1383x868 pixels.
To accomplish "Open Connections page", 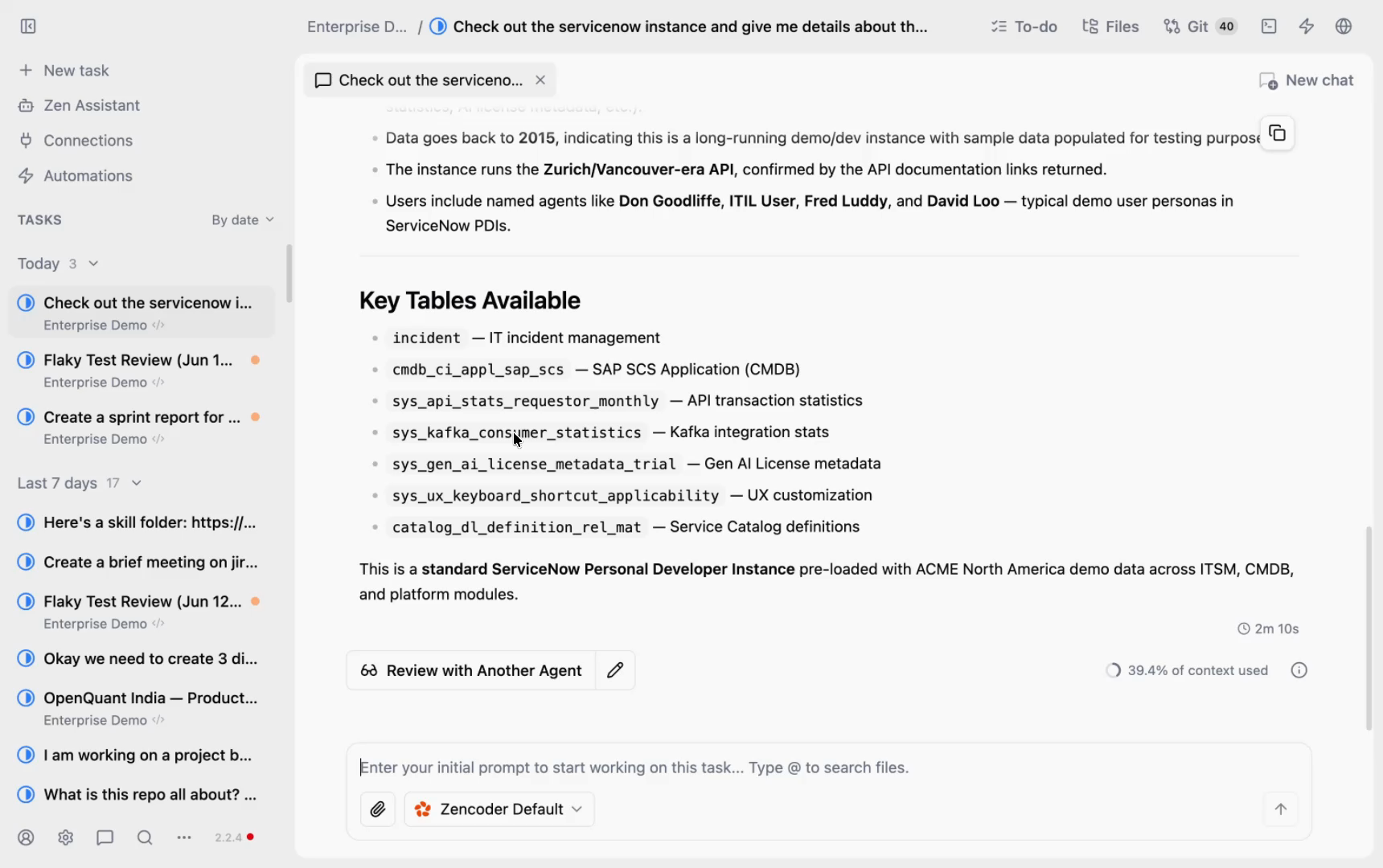I will pos(76,141).
